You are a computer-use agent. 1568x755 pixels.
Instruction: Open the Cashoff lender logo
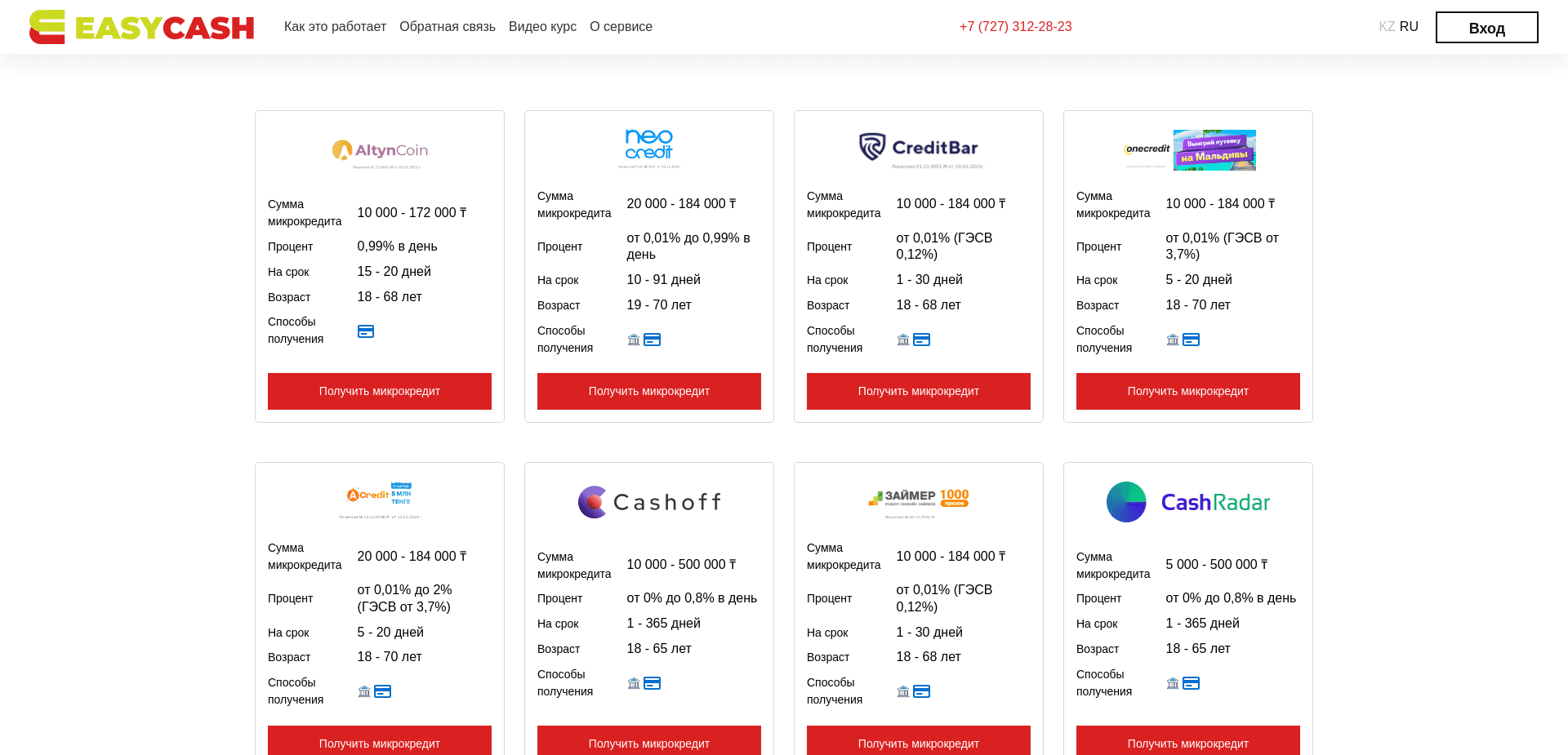click(648, 501)
